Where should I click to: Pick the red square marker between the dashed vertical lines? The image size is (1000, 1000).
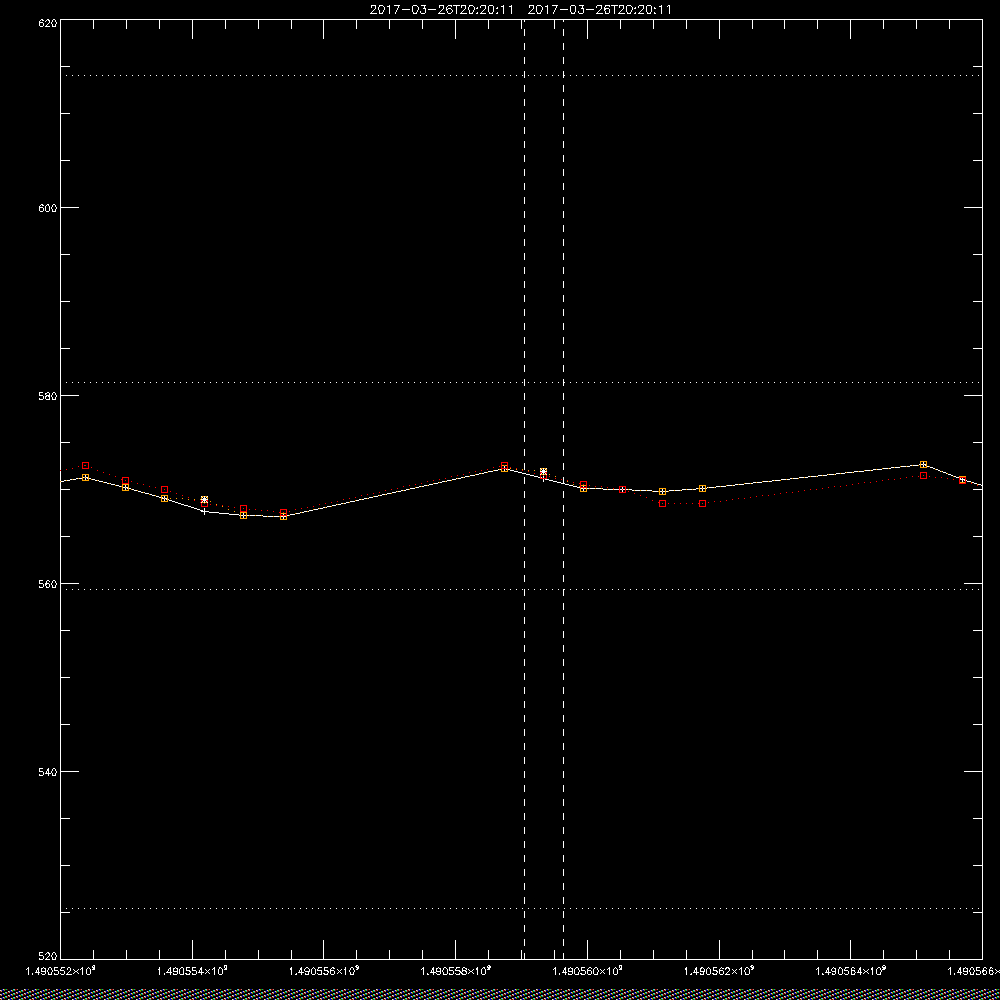(x=543, y=475)
